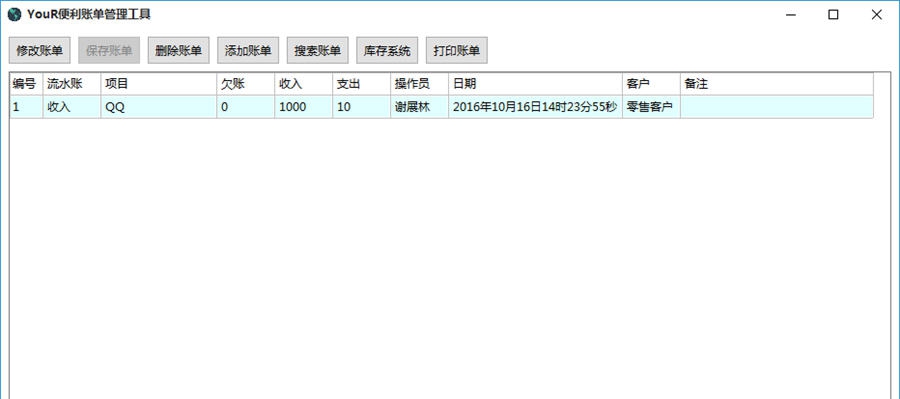The width and height of the screenshot is (900, 399).
Task: Click the empty 备注 cell in row 1
Action: click(777, 107)
